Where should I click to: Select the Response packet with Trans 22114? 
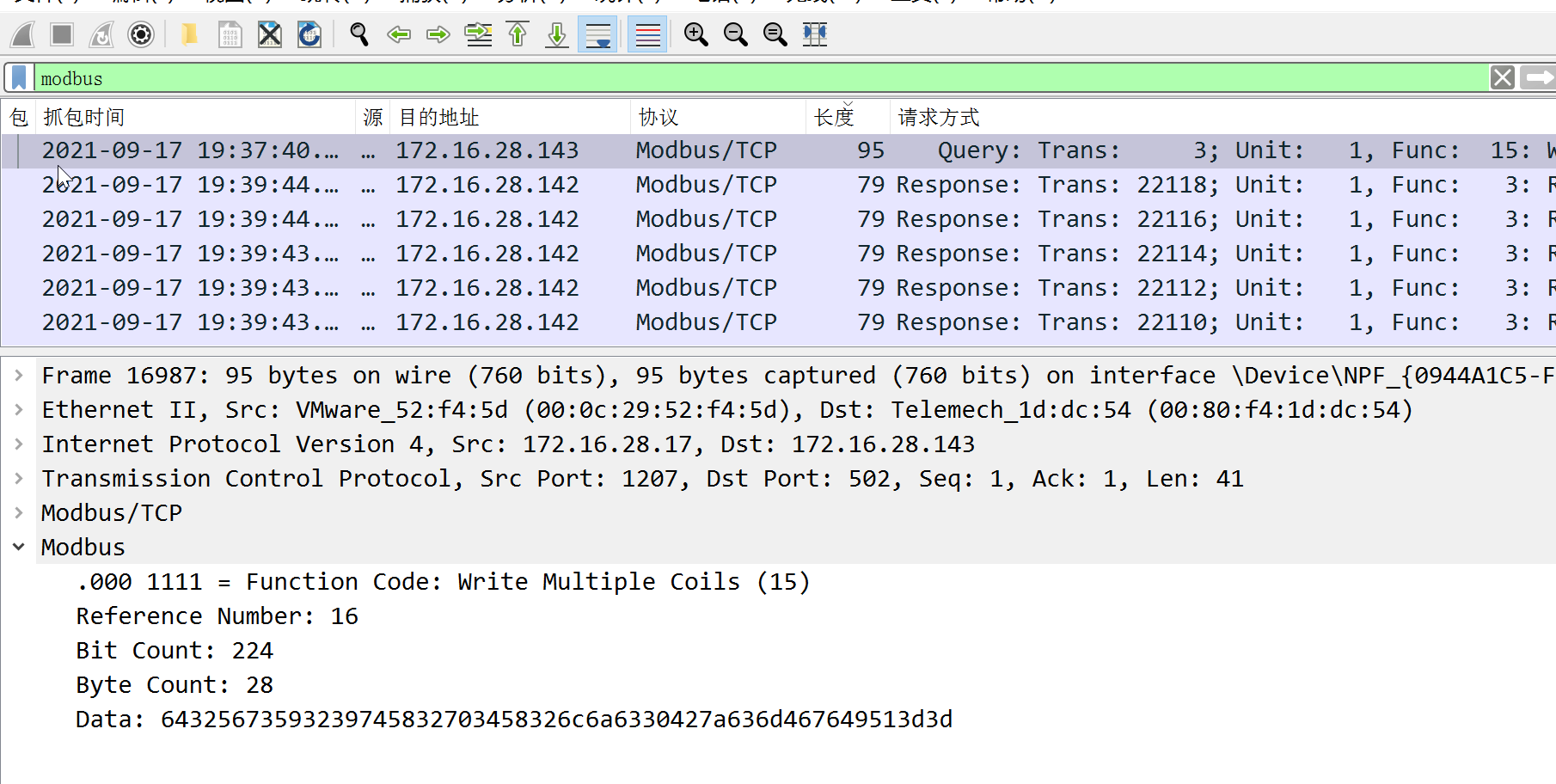(778, 254)
